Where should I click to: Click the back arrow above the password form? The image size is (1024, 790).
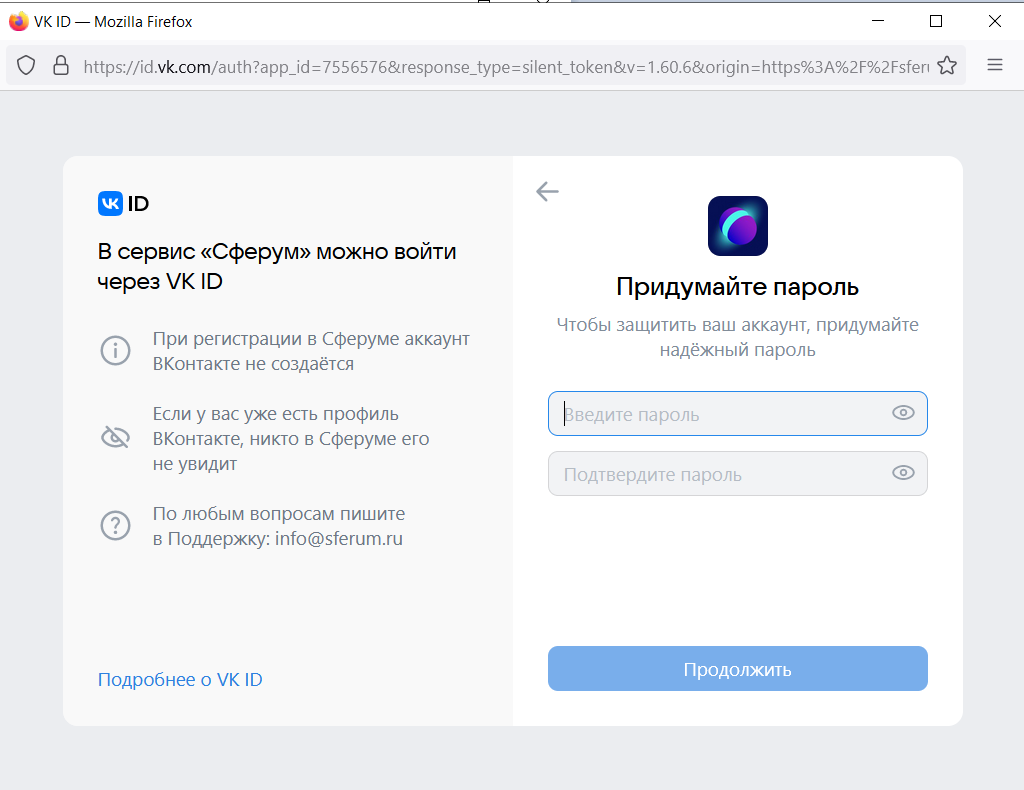pos(547,191)
